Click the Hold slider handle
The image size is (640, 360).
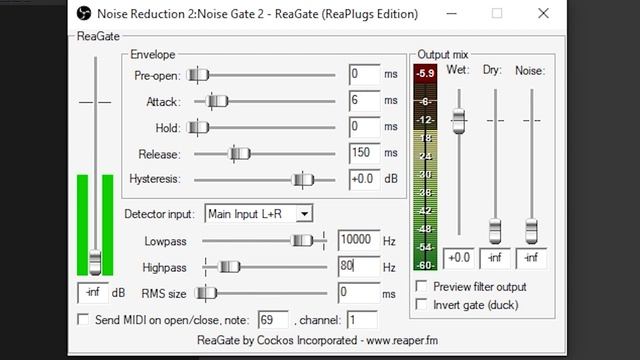tap(198, 127)
